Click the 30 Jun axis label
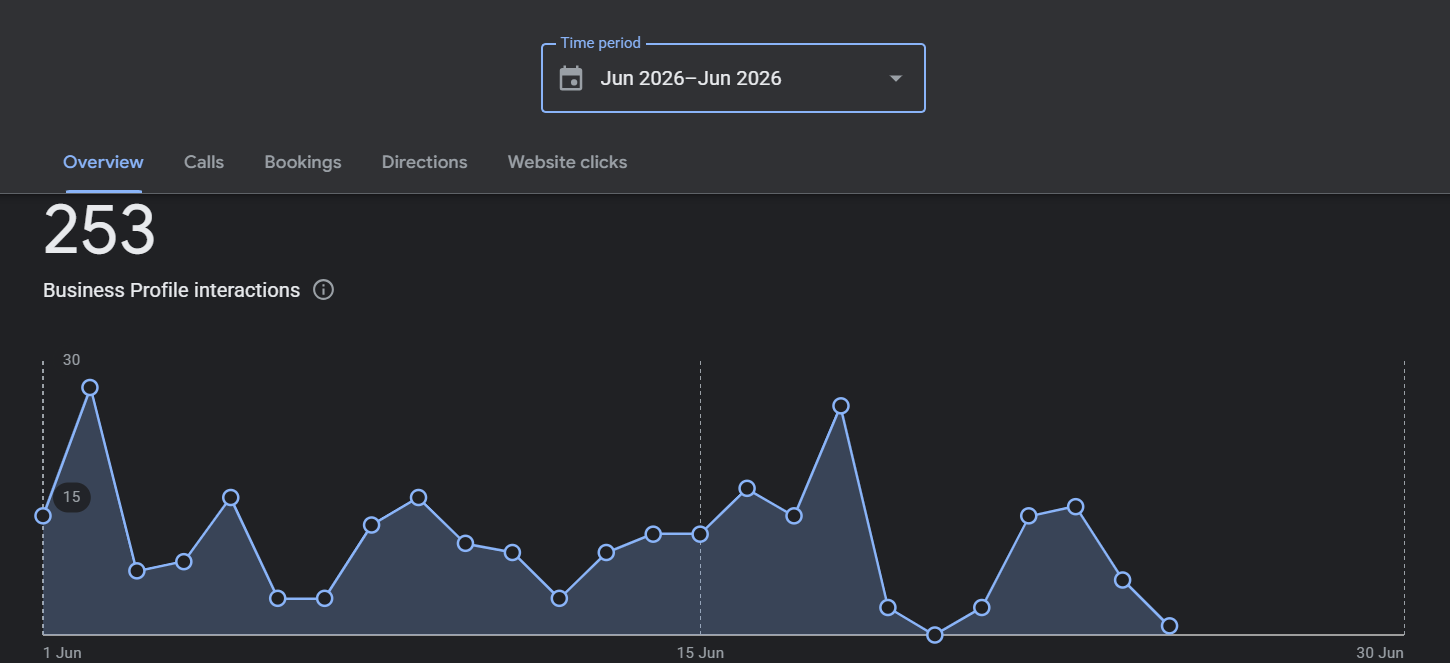 (x=1380, y=653)
